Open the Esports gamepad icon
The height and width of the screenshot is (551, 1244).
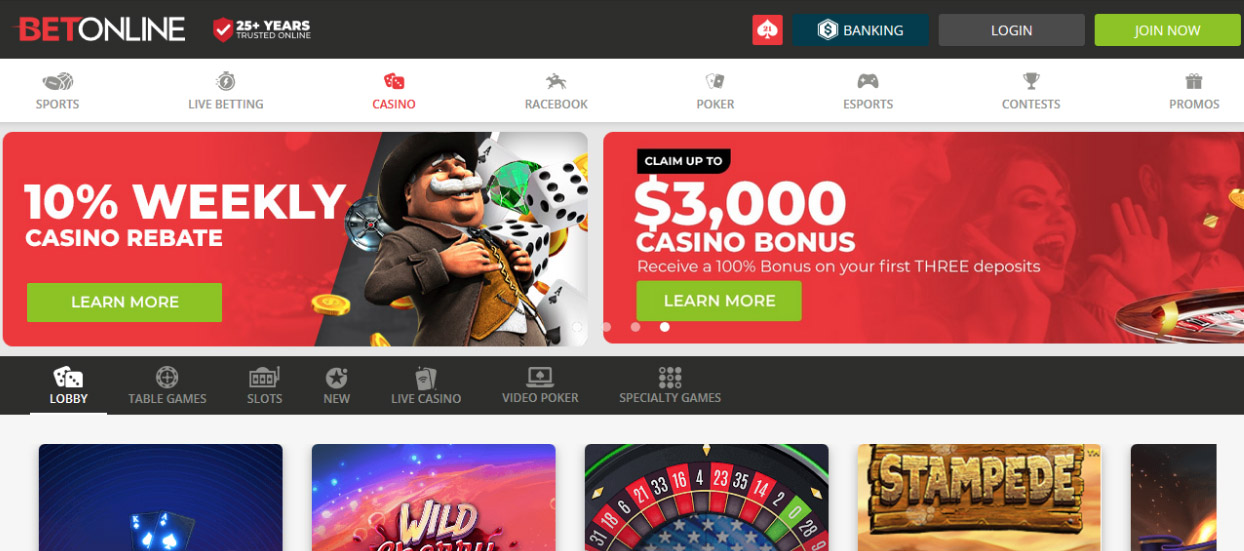[867, 82]
